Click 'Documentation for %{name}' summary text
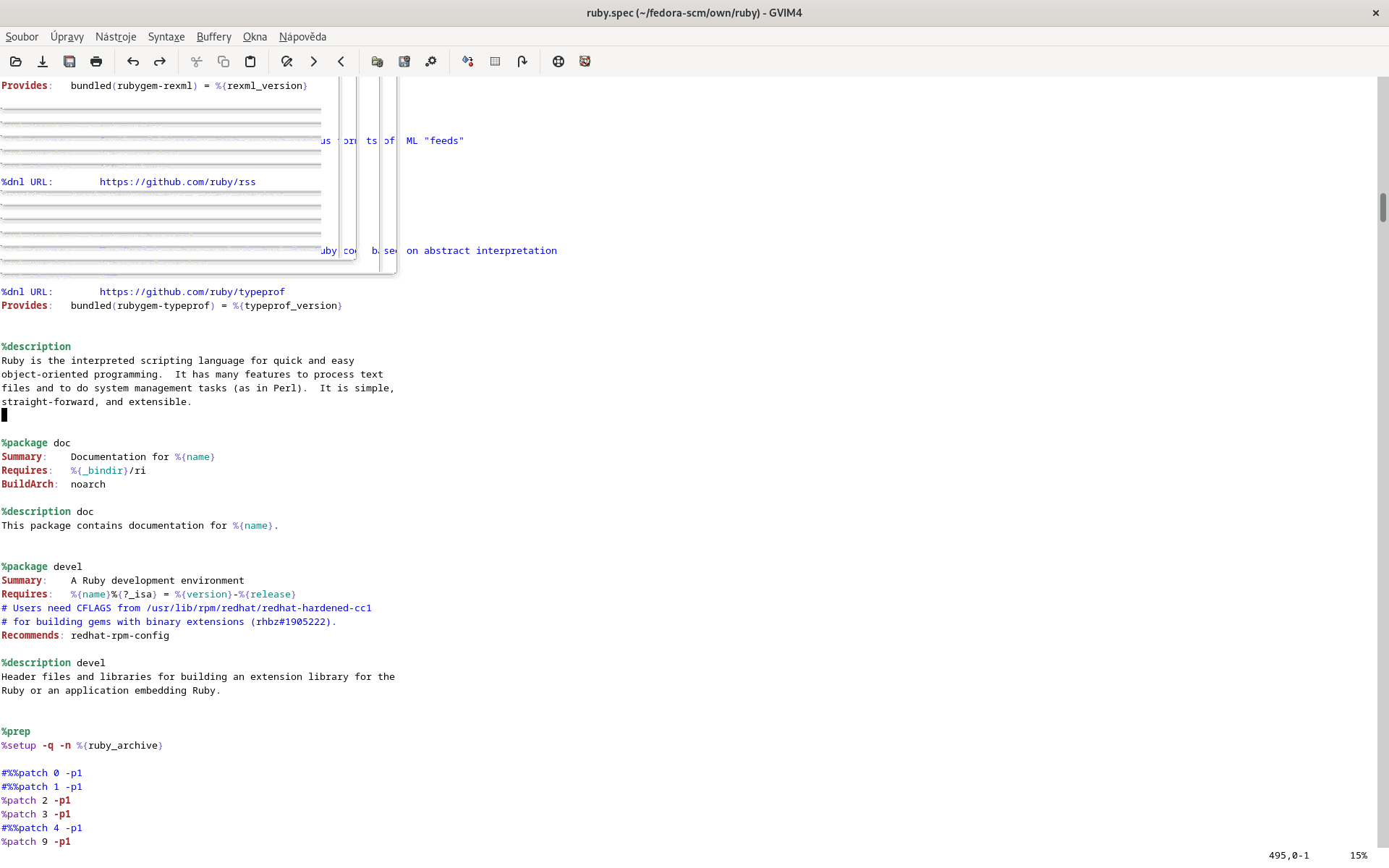Viewport: 1389px width, 868px height. point(143,457)
